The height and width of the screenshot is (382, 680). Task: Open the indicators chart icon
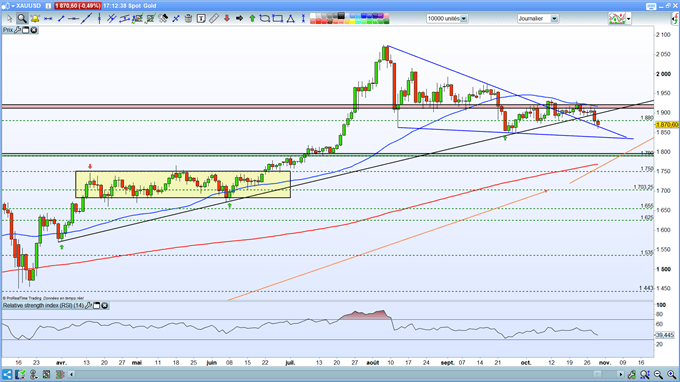click(x=617, y=18)
